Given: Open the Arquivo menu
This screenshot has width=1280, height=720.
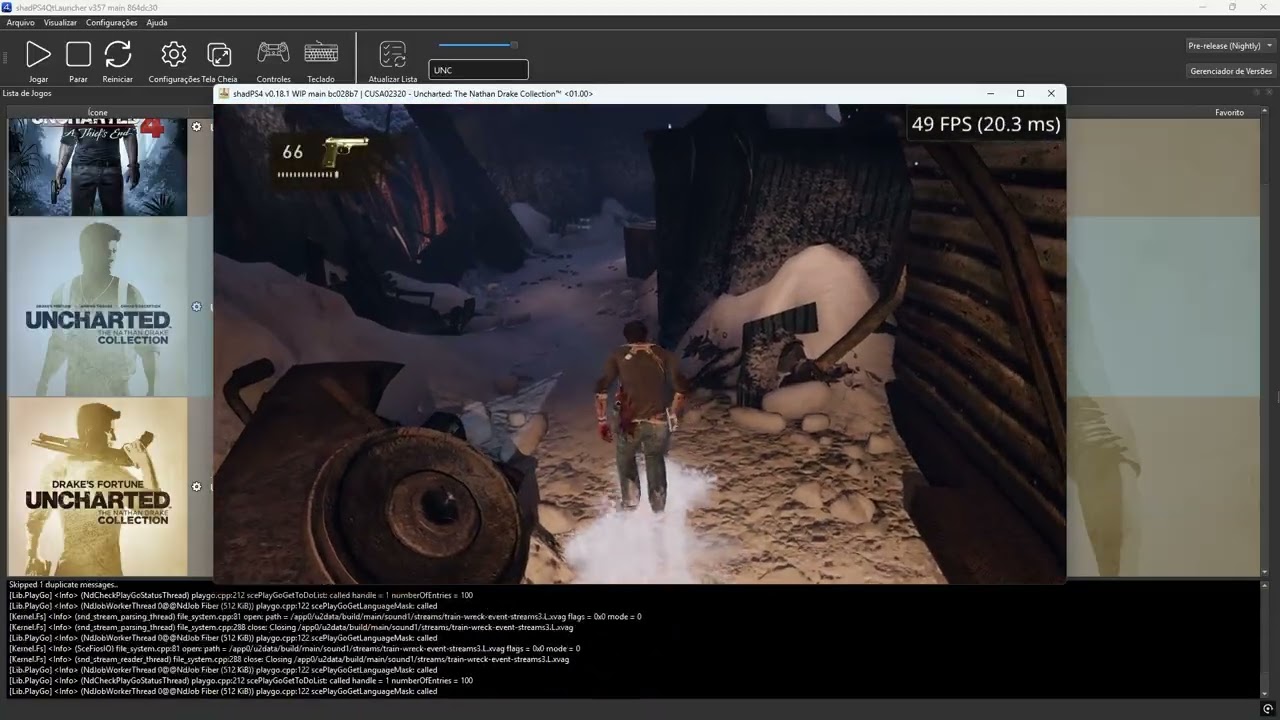Looking at the screenshot, I should click(20, 22).
